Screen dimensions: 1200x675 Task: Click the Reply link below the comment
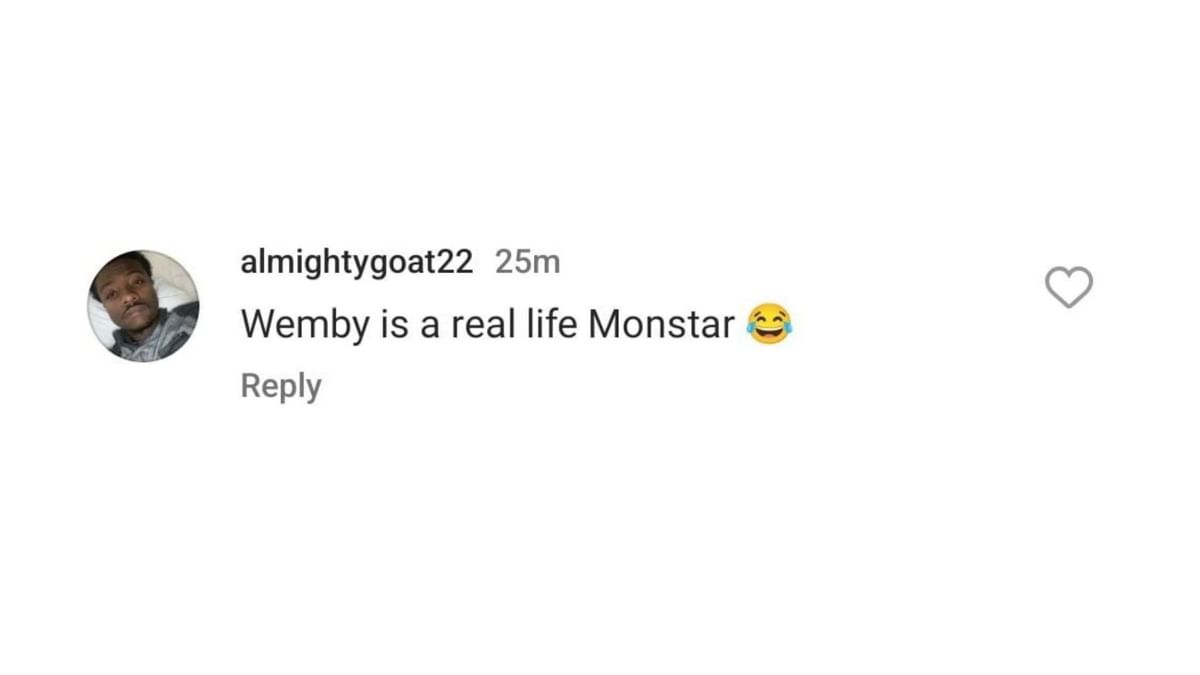pyautogui.click(x=280, y=385)
